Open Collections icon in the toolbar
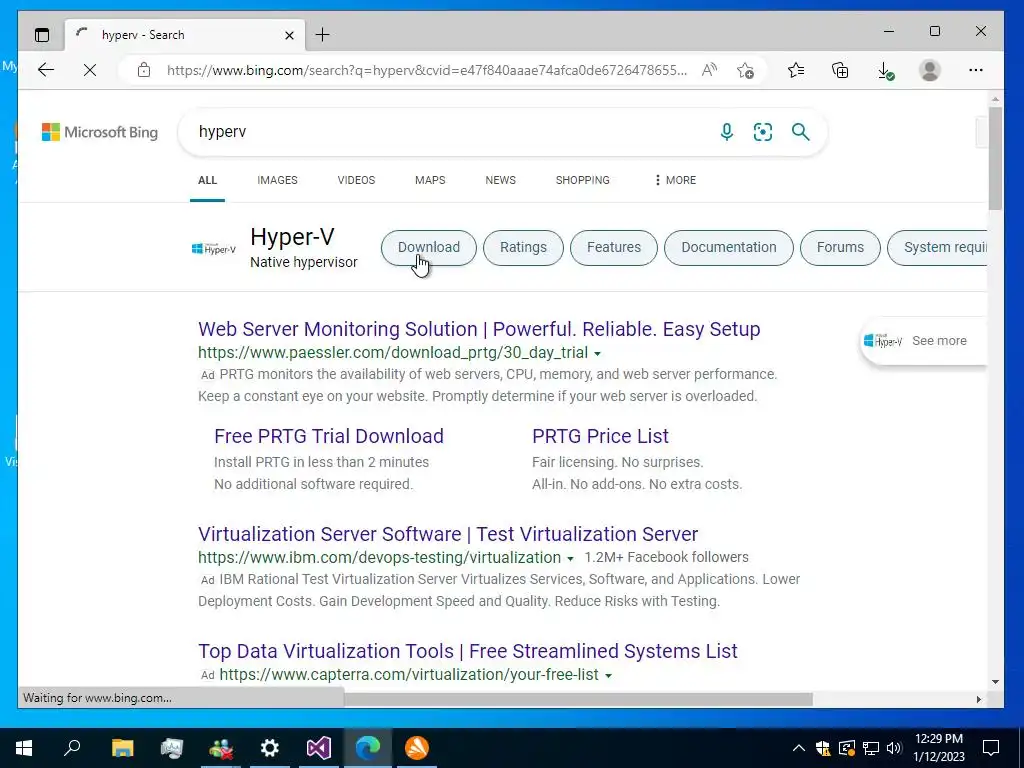Screen dimensions: 1024x768 (x=840, y=70)
